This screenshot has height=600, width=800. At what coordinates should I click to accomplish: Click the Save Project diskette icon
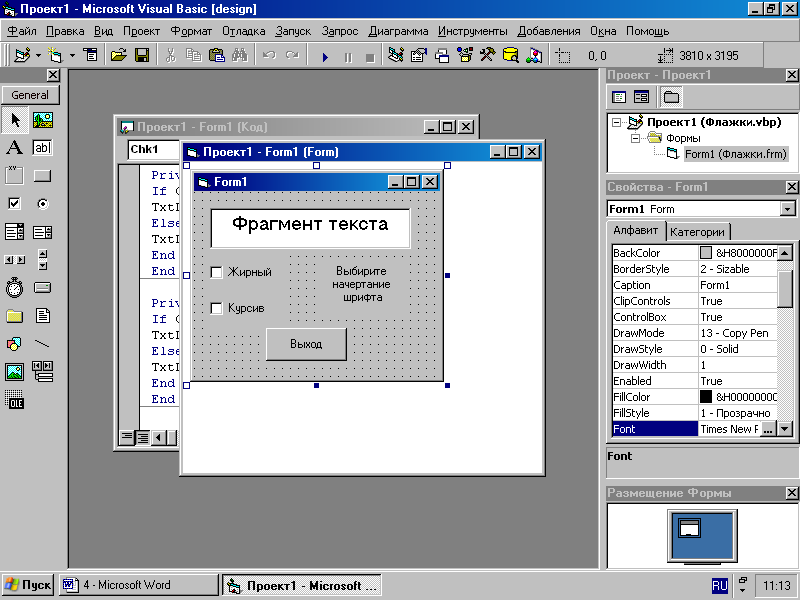(x=142, y=55)
